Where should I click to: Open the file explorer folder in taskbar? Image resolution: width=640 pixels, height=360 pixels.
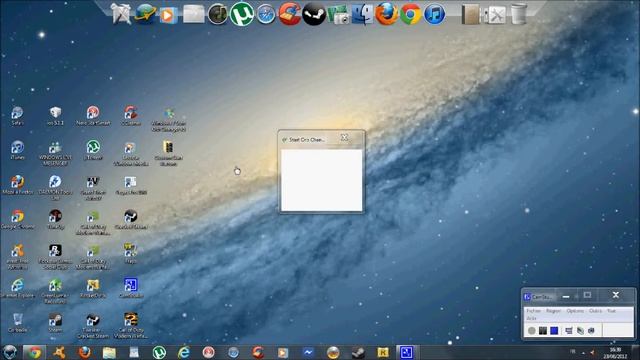(x=109, y=352)
